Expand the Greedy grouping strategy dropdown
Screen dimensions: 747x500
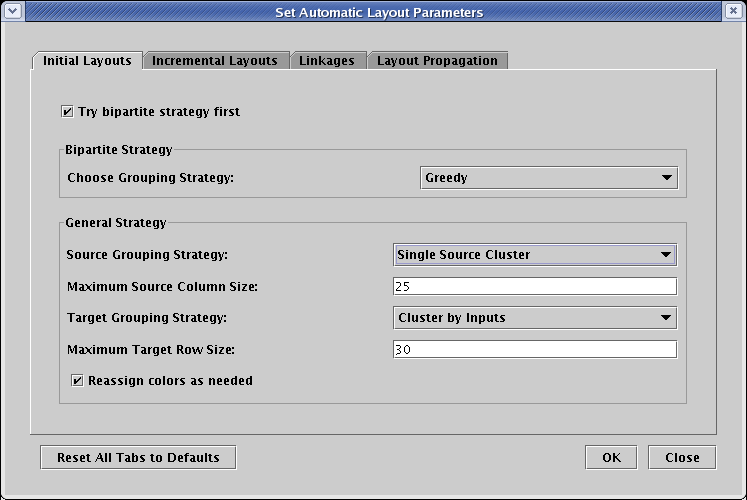548,178
